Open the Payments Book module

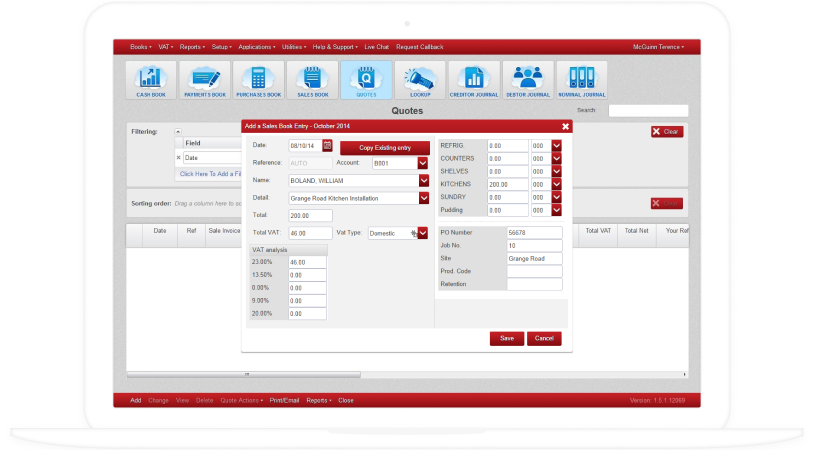[x=205, y=80]
